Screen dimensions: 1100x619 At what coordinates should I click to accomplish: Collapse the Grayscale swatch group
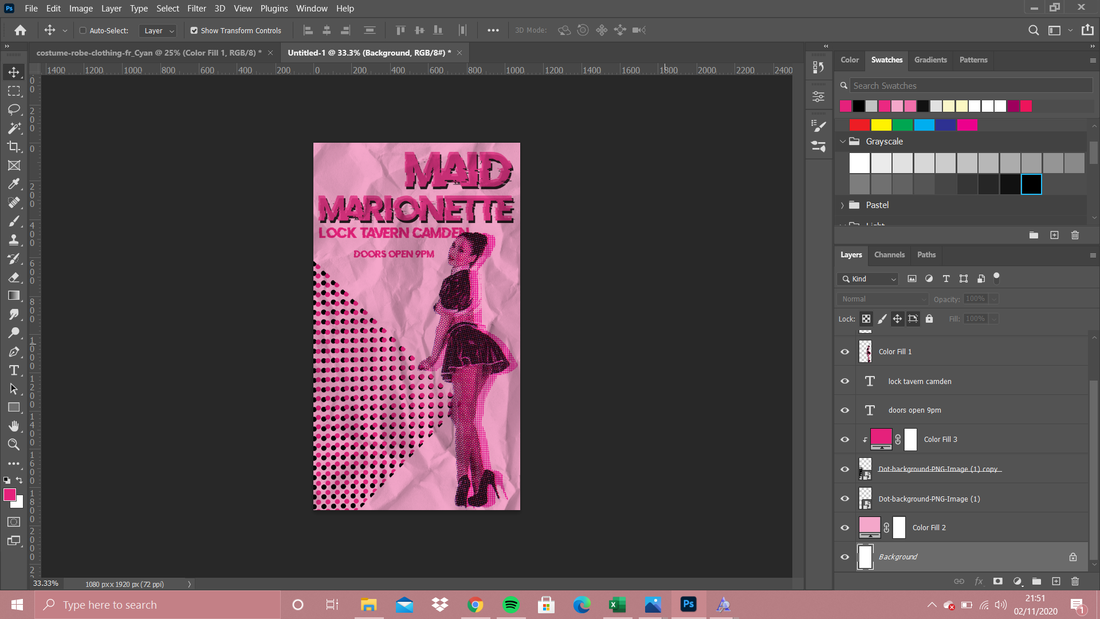point(843,141)
